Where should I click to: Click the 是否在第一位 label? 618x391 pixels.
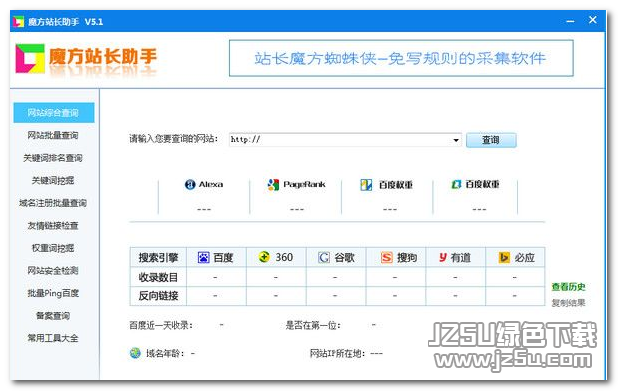(x=313, y=325)
